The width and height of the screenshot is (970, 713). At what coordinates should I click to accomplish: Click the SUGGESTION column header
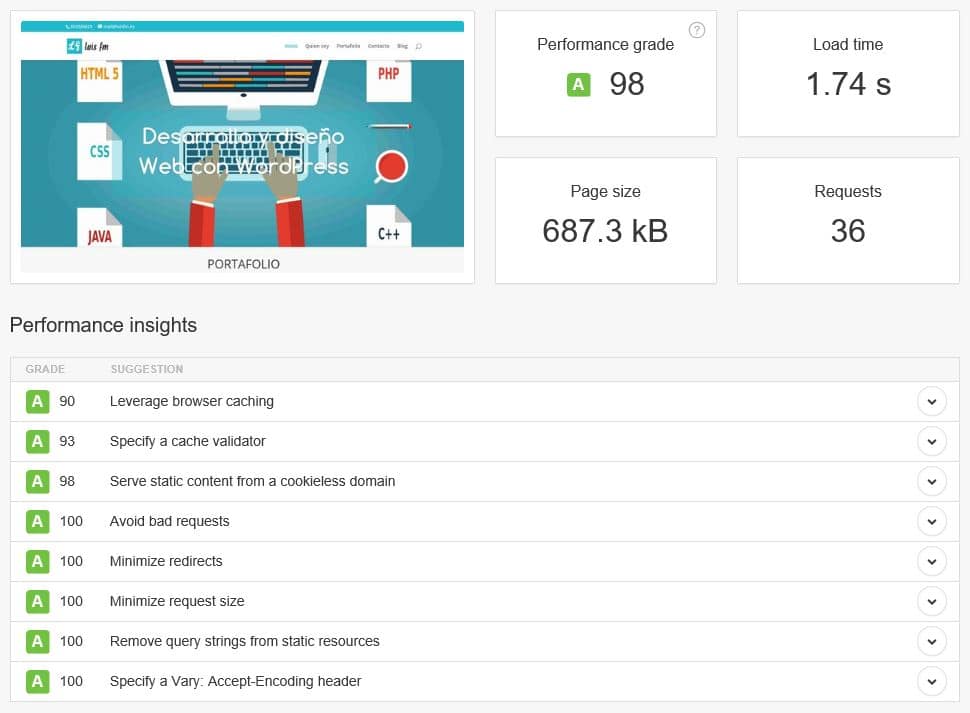[x=147, y=369]
